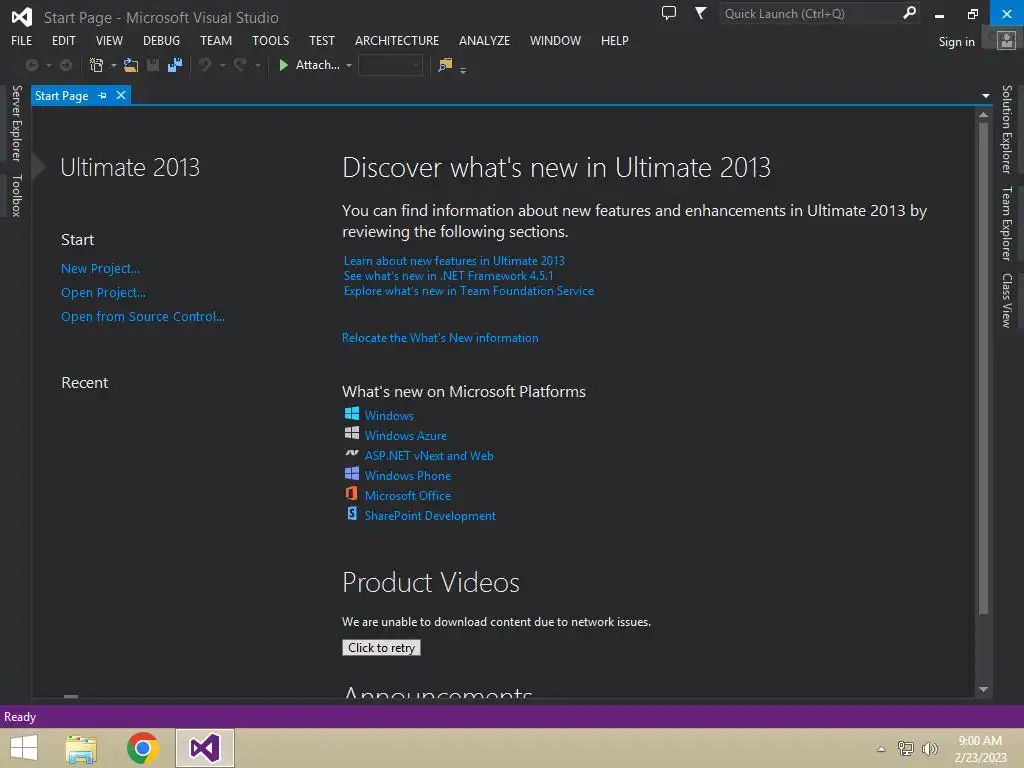Open the empty solution configurations combo box
Image resolution: width=1024 pixels, height=768 pixels.
click(390, 65)
